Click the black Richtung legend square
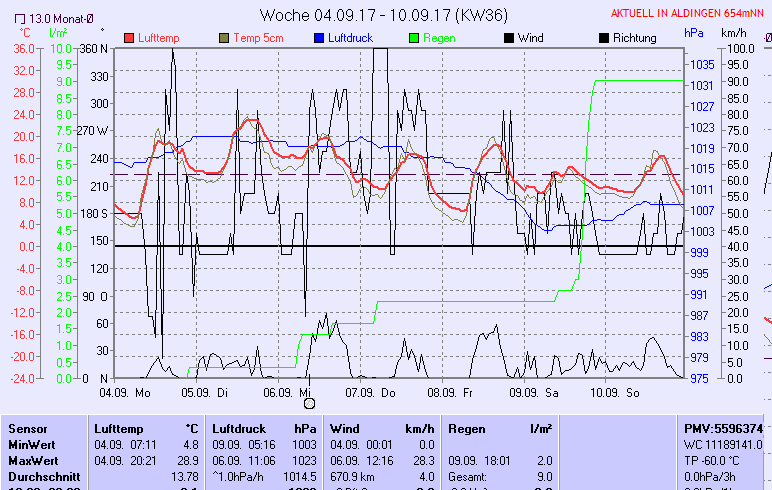Image resolution: width=772 pixels, height=490 pixels. 603,38
